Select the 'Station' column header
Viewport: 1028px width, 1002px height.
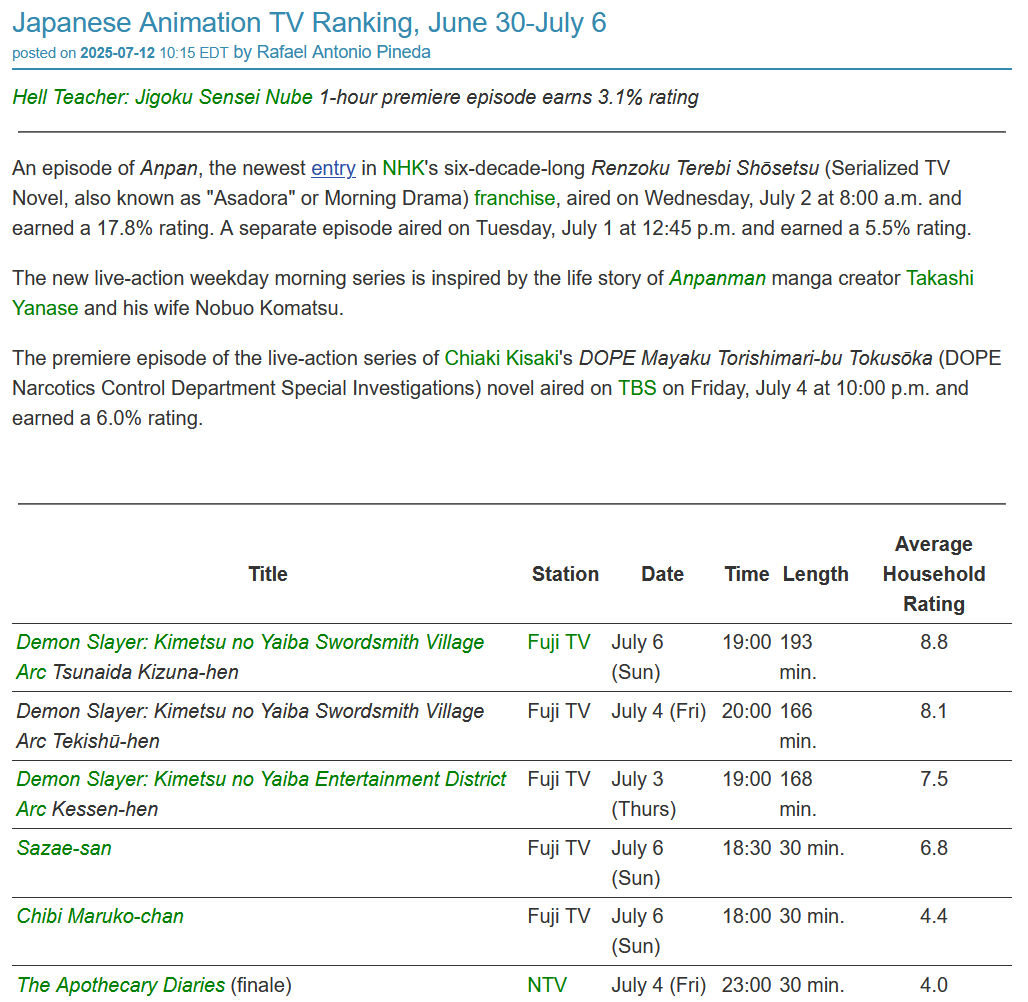click(565, 574)
